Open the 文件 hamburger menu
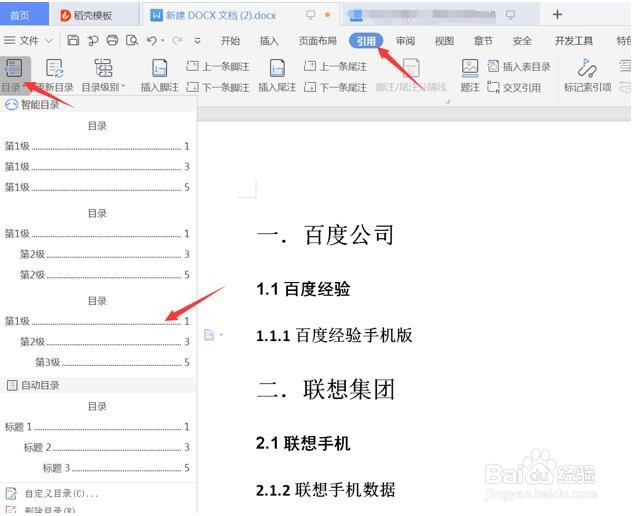 [x=21, y=40]
